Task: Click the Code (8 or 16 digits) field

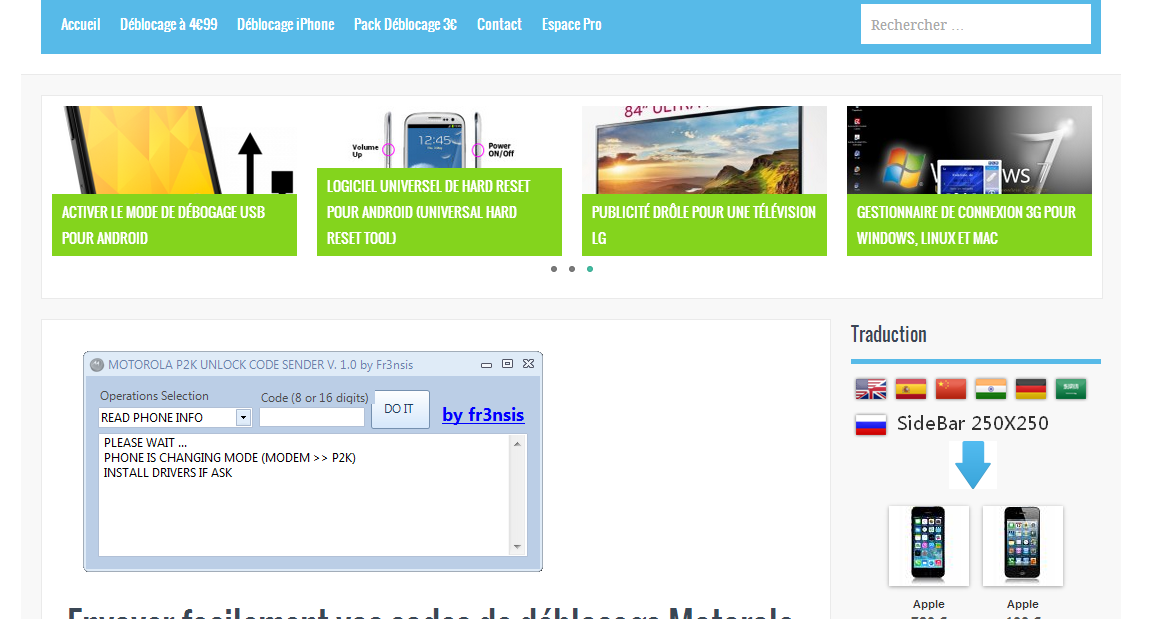Action: [311, 417]
